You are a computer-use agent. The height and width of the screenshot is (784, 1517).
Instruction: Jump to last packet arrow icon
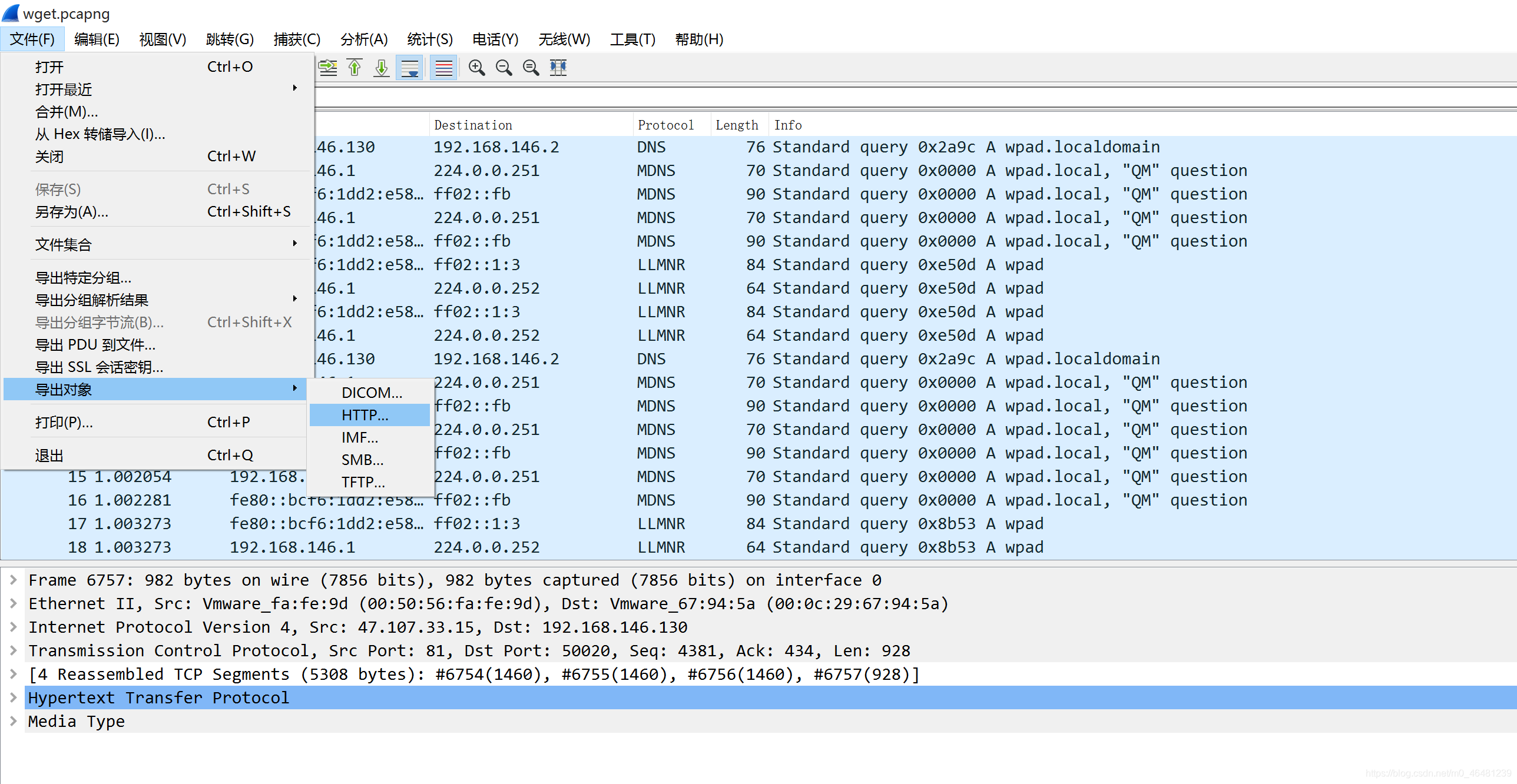(382, 68)
